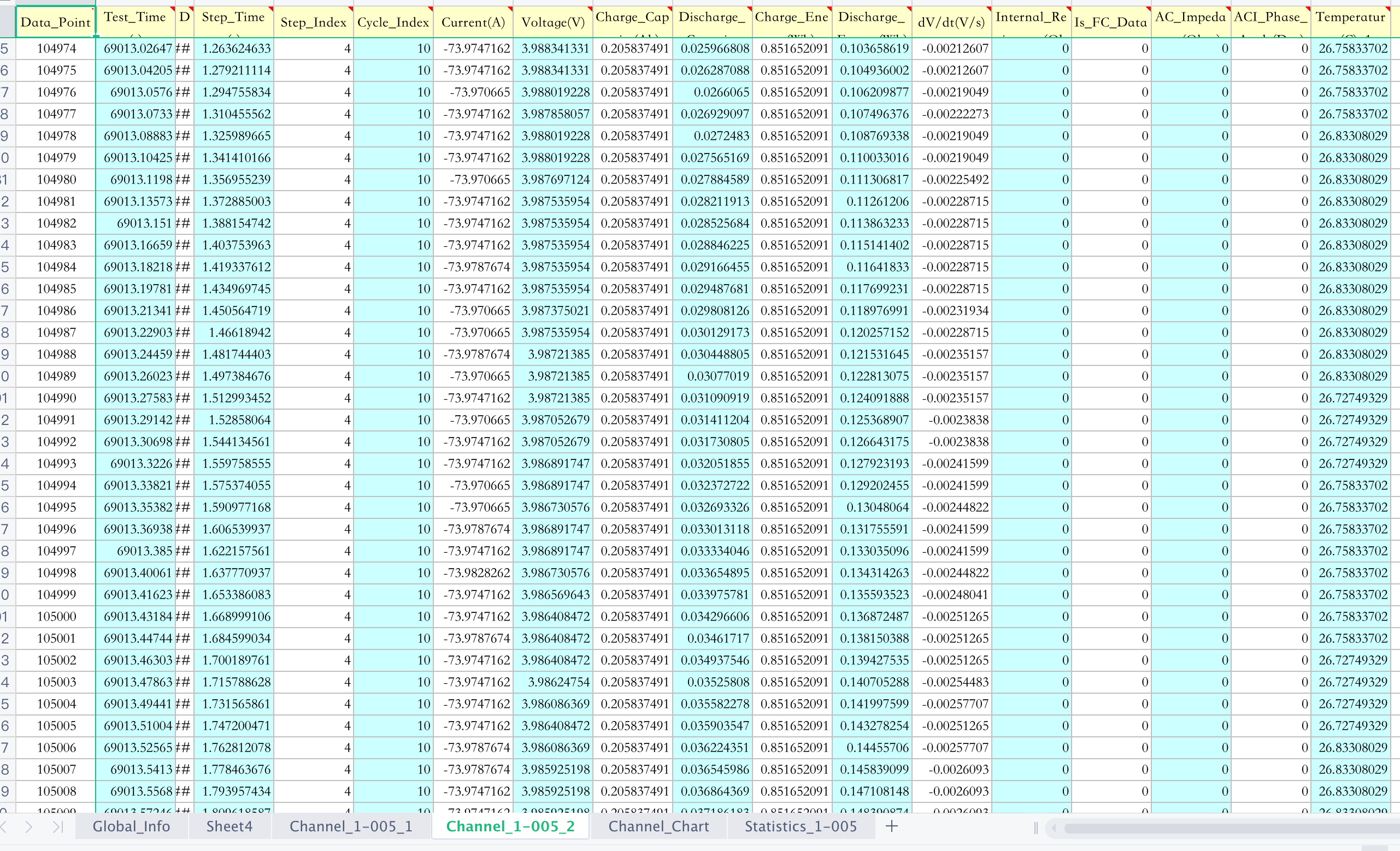Select the dV/dt(V/s) header cell
Viewport: 1400px width, 851px height.
tap(951, 22)
